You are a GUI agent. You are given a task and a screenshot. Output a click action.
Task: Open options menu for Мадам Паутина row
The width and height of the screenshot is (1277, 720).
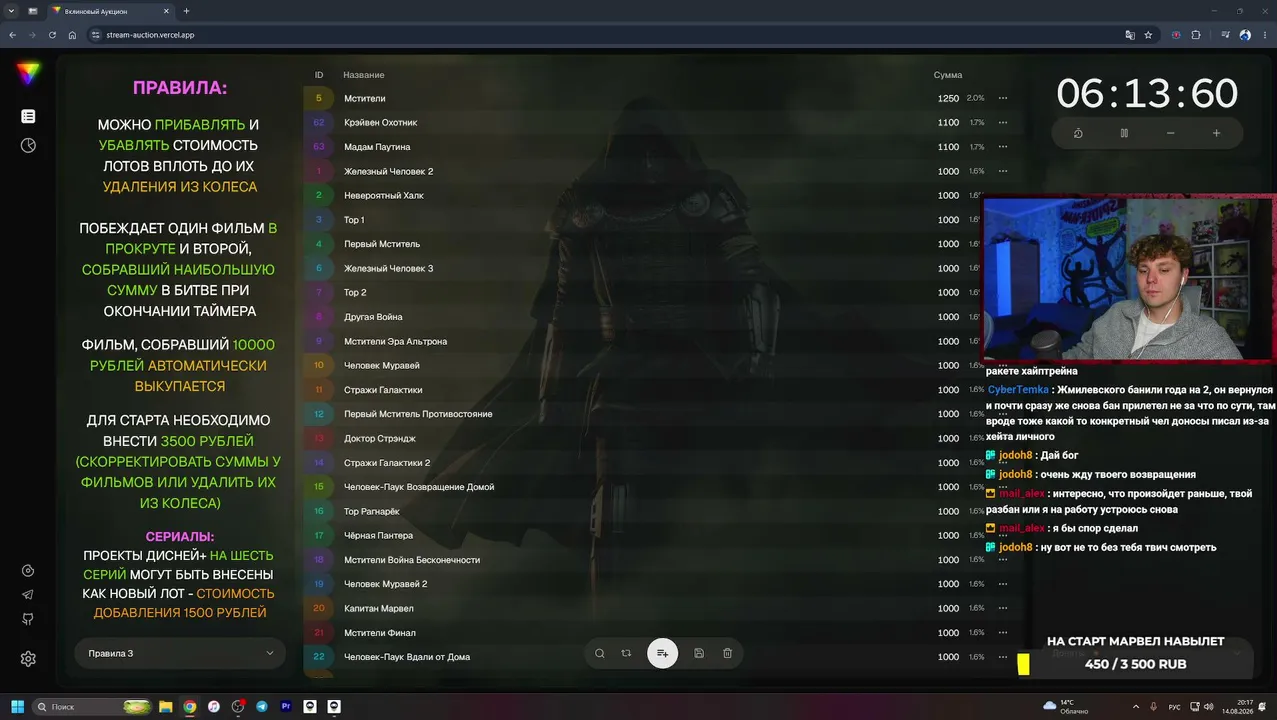coord(1003,147)
